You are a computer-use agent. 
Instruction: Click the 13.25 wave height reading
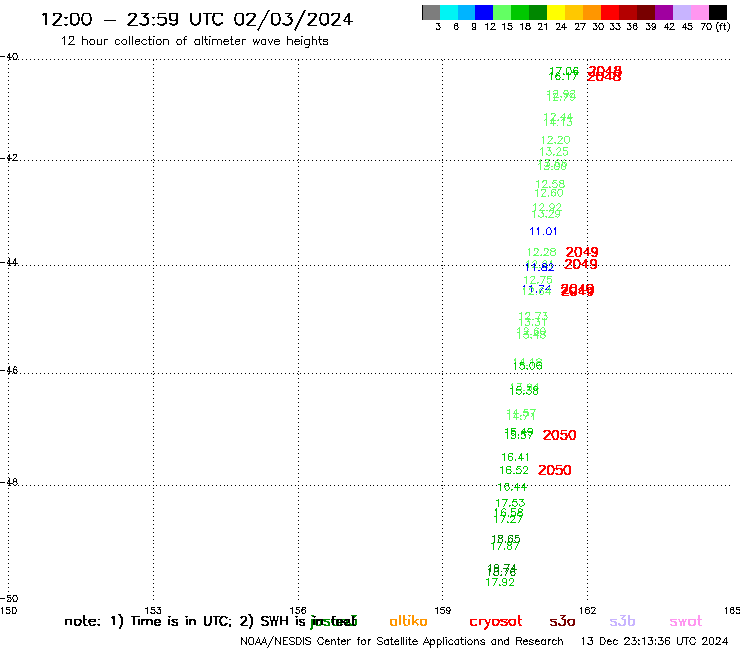pos(554,152)
